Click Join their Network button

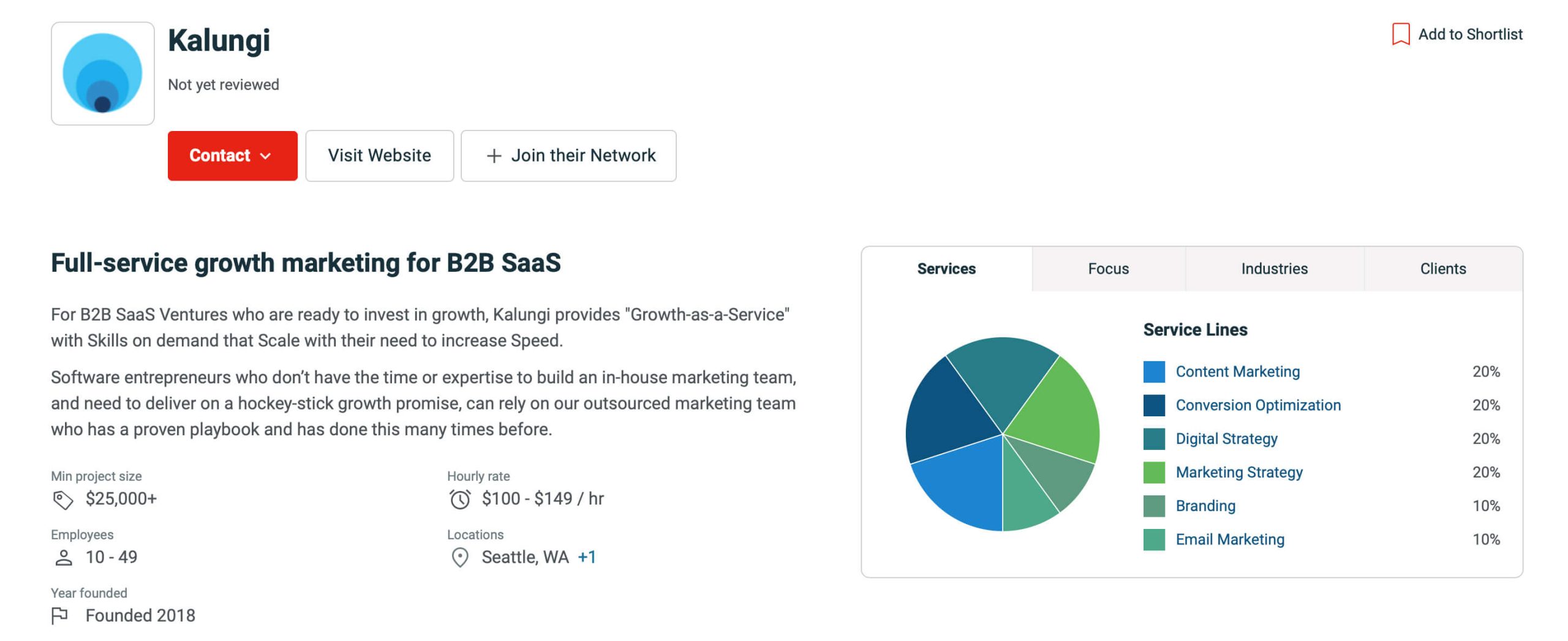point(568,156)
